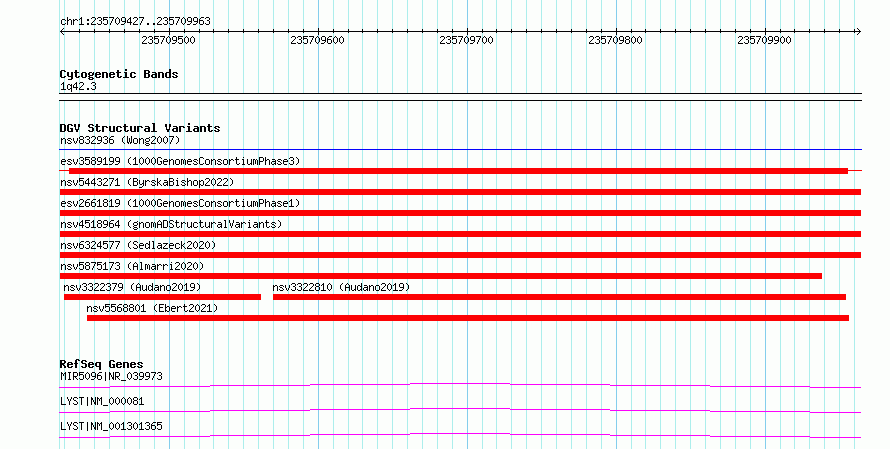Click the red bar for esv2661819
Viewport: 890px width, 449px height.
tap(460, 213)
